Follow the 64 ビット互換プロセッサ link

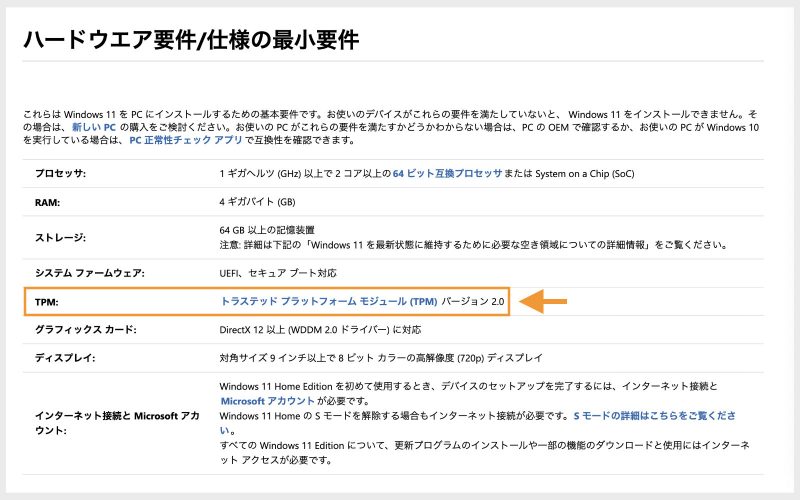(447, 173)
